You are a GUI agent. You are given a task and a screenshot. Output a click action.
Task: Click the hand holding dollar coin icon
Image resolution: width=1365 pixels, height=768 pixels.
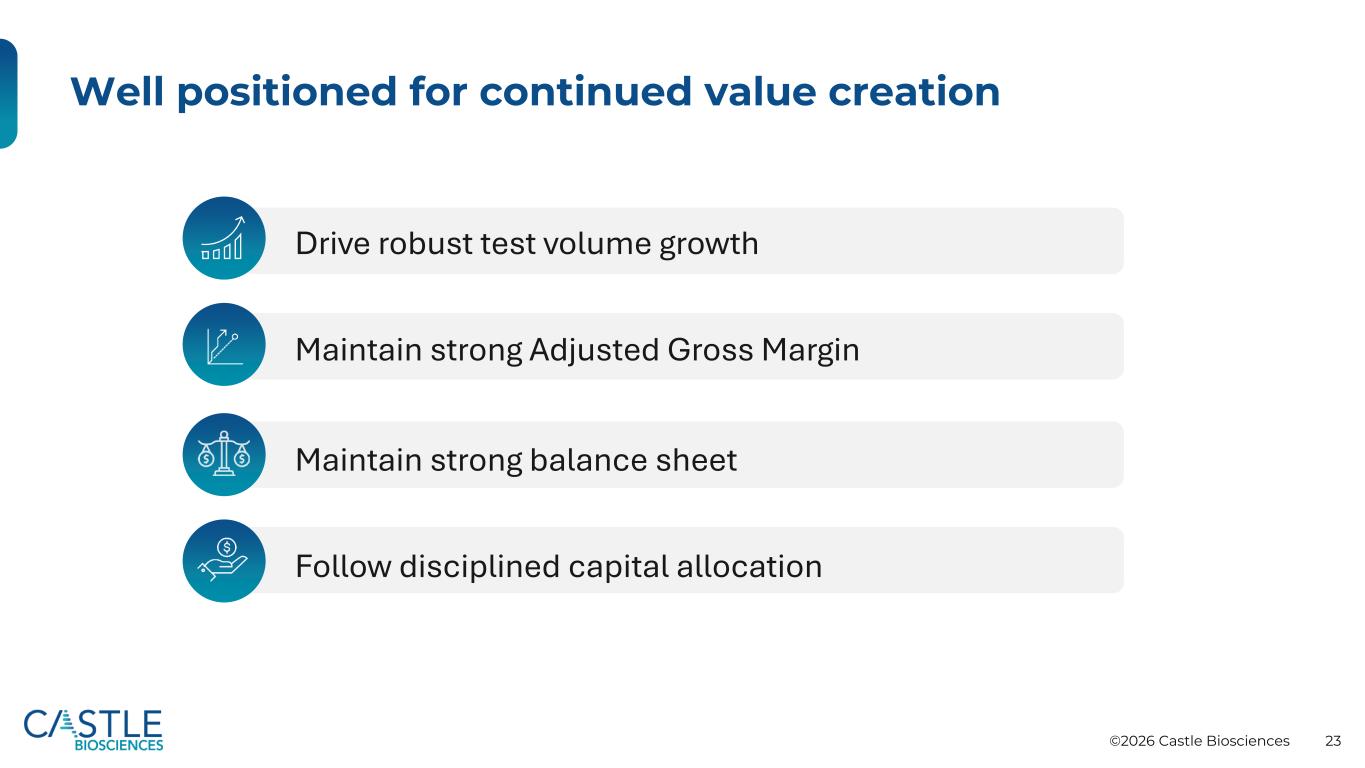pos(223,560)
